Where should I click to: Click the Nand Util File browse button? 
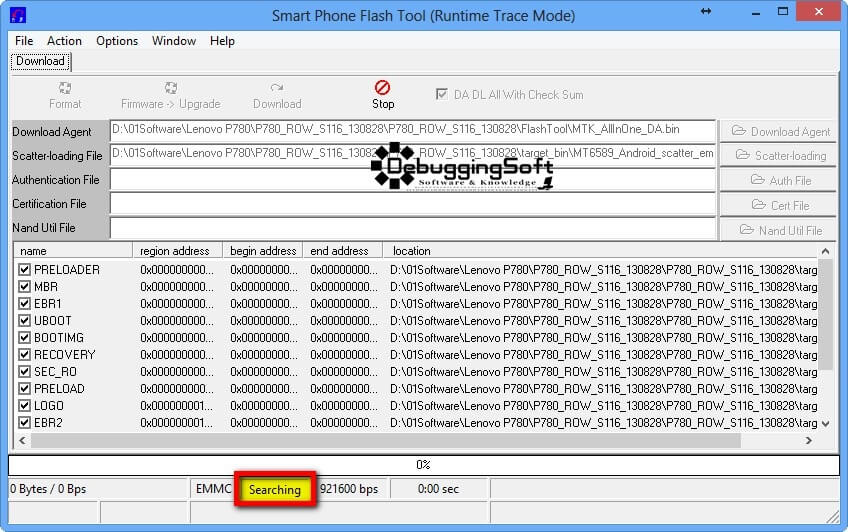pos(778,230)
